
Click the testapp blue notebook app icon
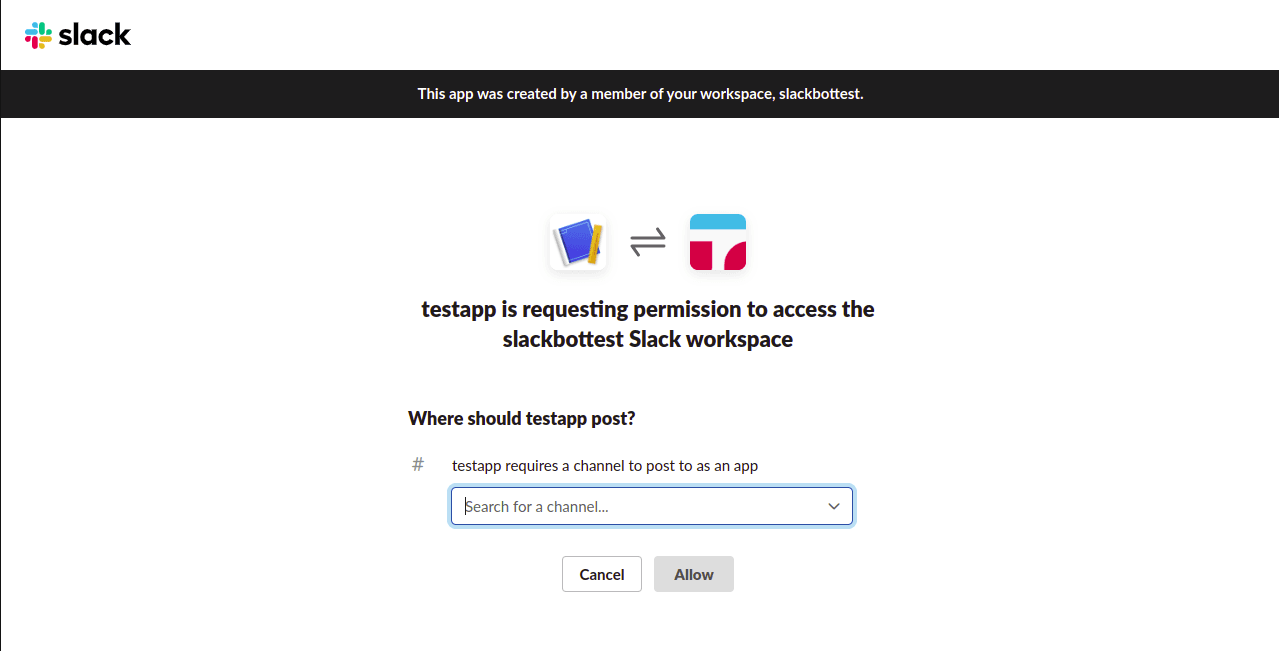coord(577,242)
